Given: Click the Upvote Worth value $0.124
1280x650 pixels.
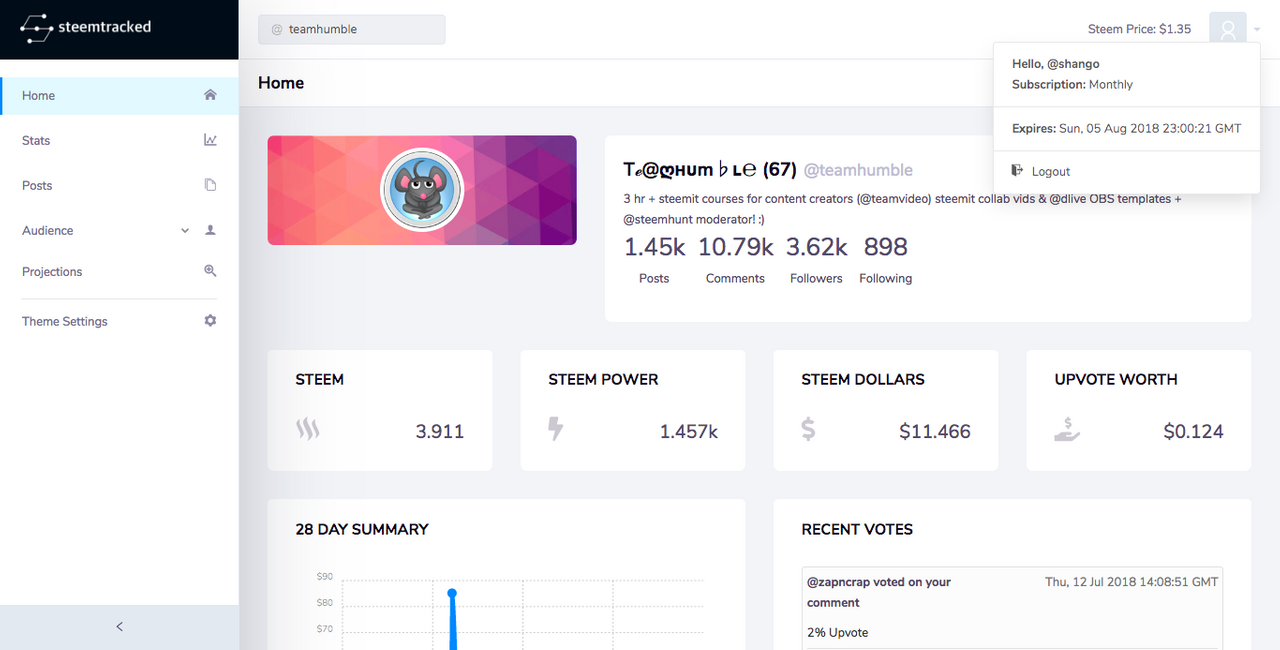Looking at the screenshot, I should tap(1194, 432).
